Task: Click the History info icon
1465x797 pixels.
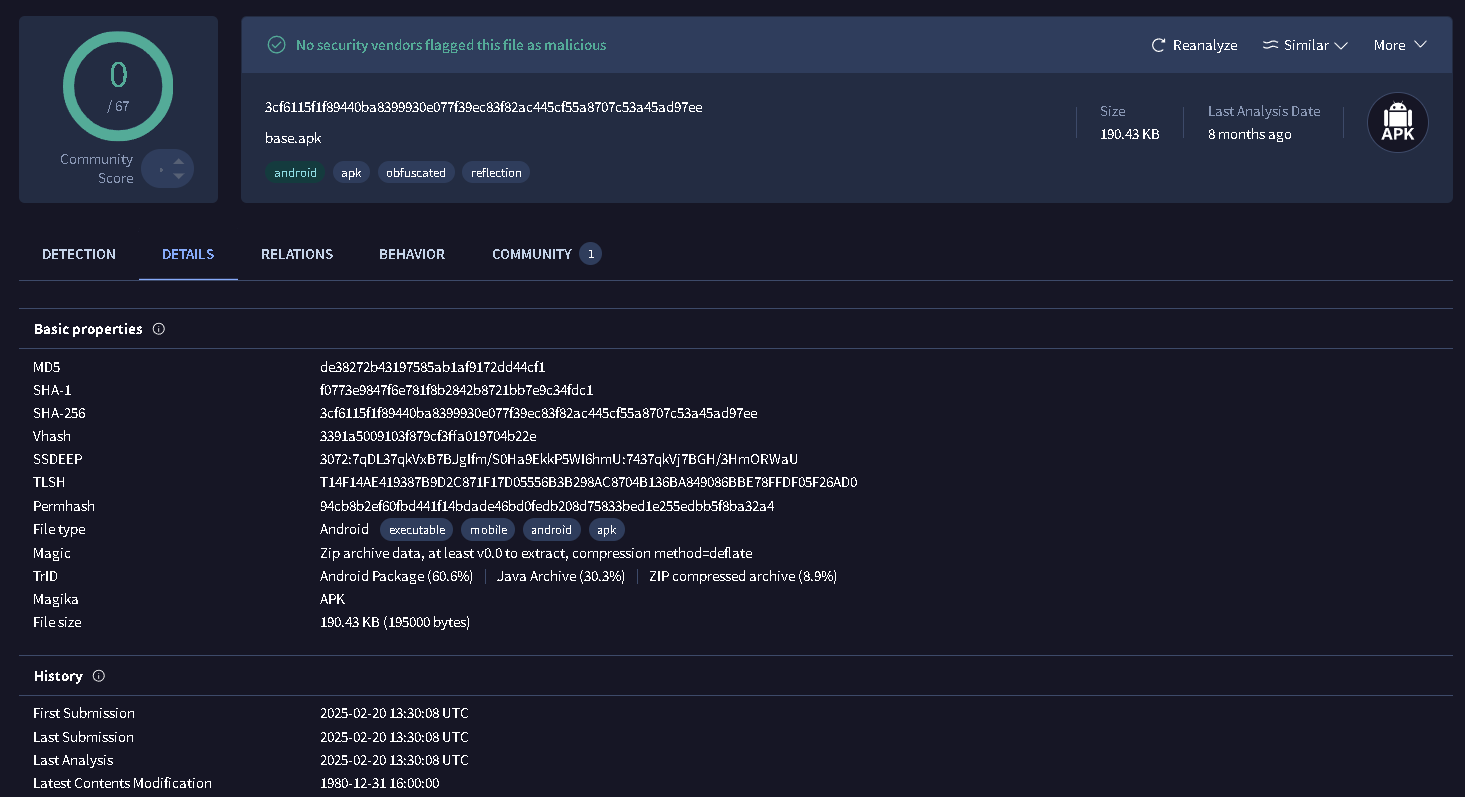Action: tap(98, 676)
